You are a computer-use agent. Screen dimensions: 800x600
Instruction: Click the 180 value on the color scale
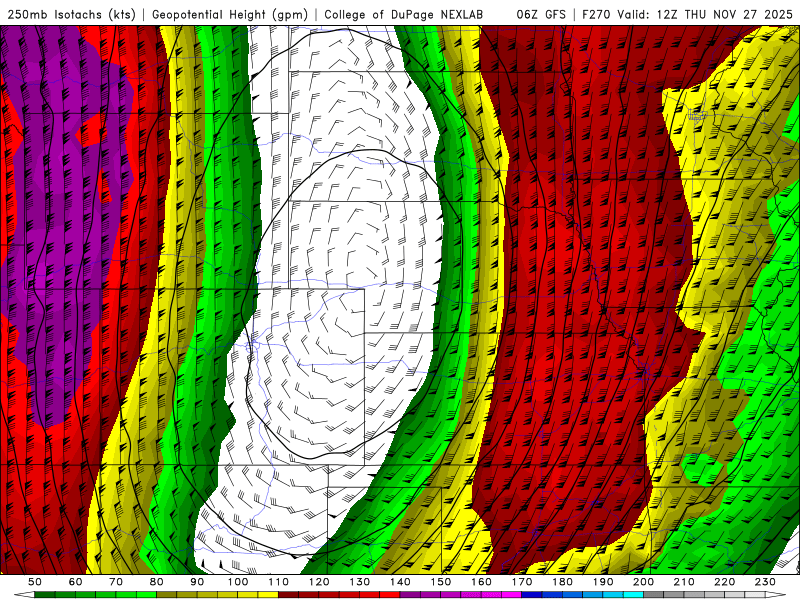point(562,582)
